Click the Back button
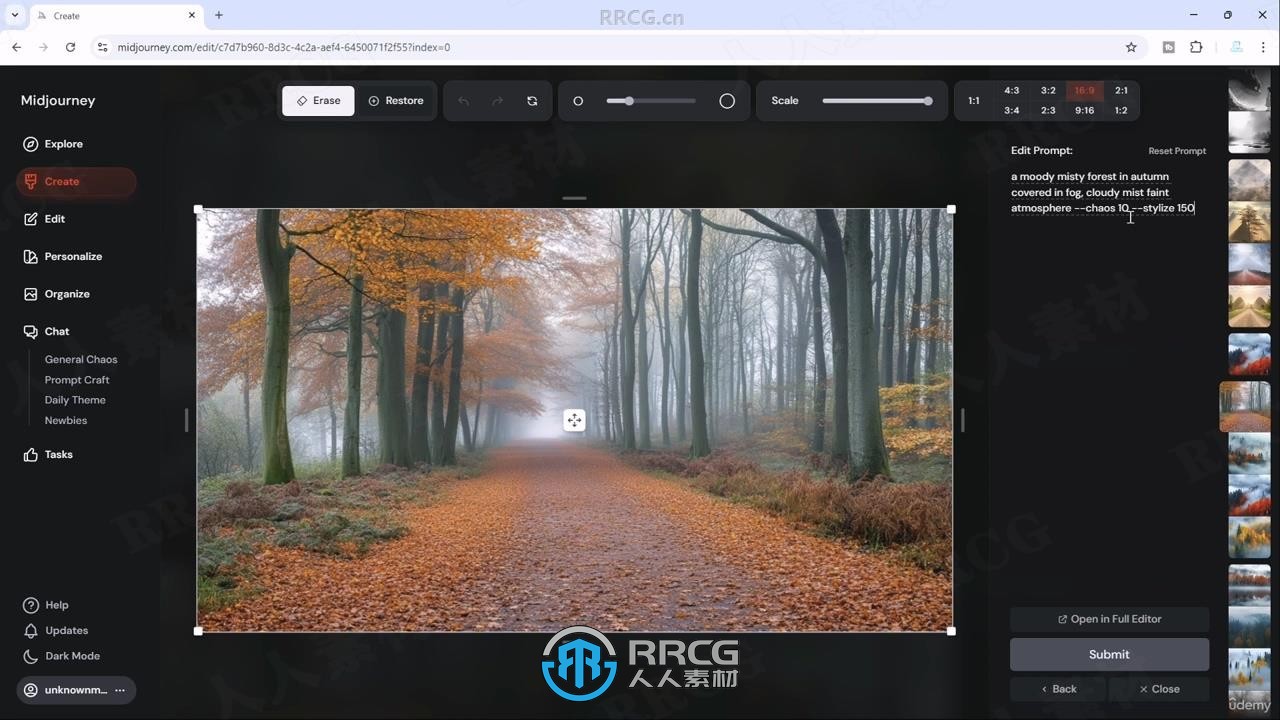This screenshot has height=720, width=1280. 1058,689
